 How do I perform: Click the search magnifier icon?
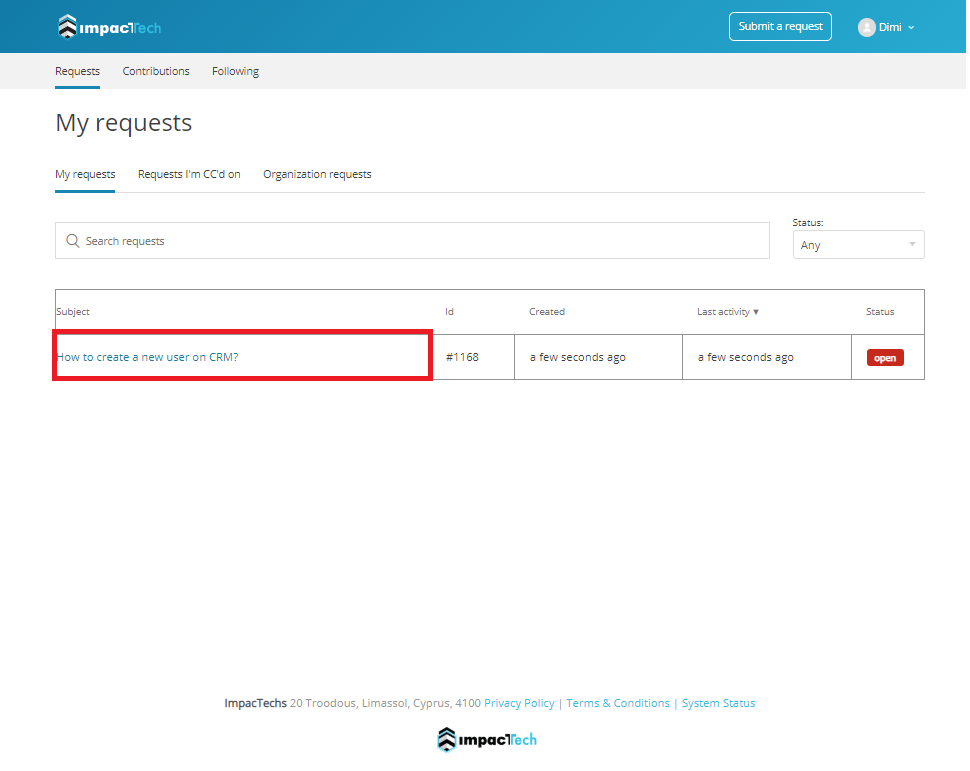(x=72, y=241)
